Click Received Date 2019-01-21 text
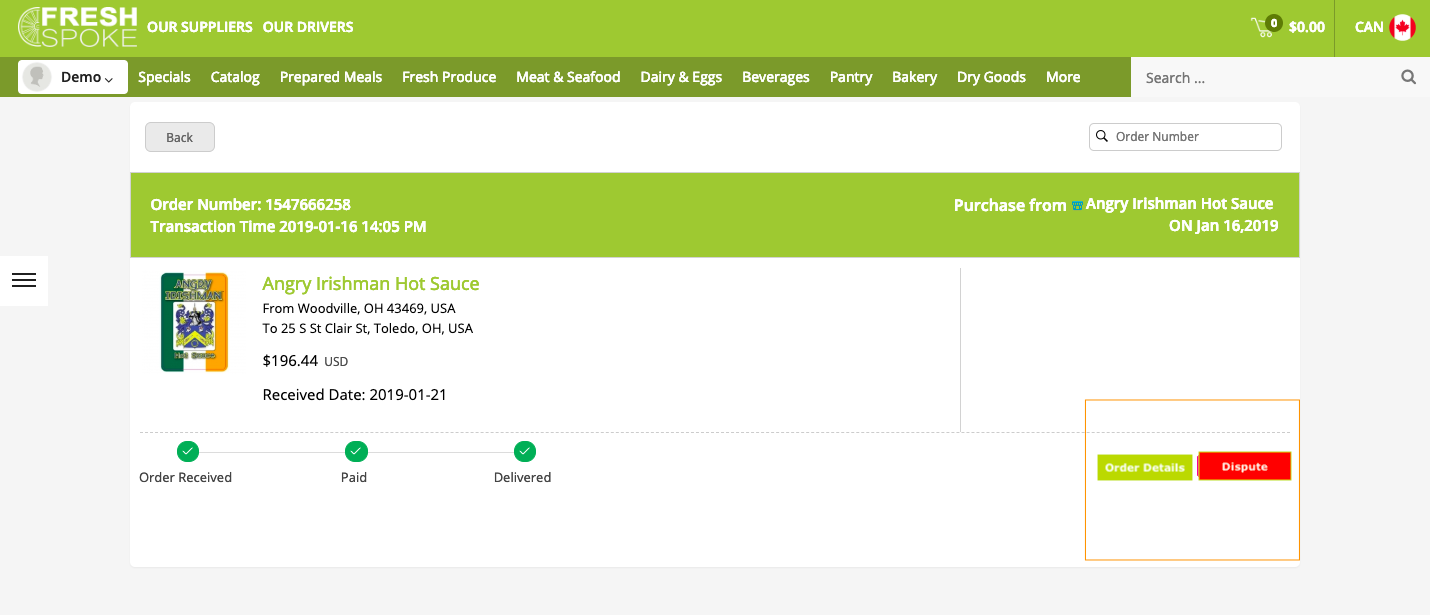 [355, 395]
